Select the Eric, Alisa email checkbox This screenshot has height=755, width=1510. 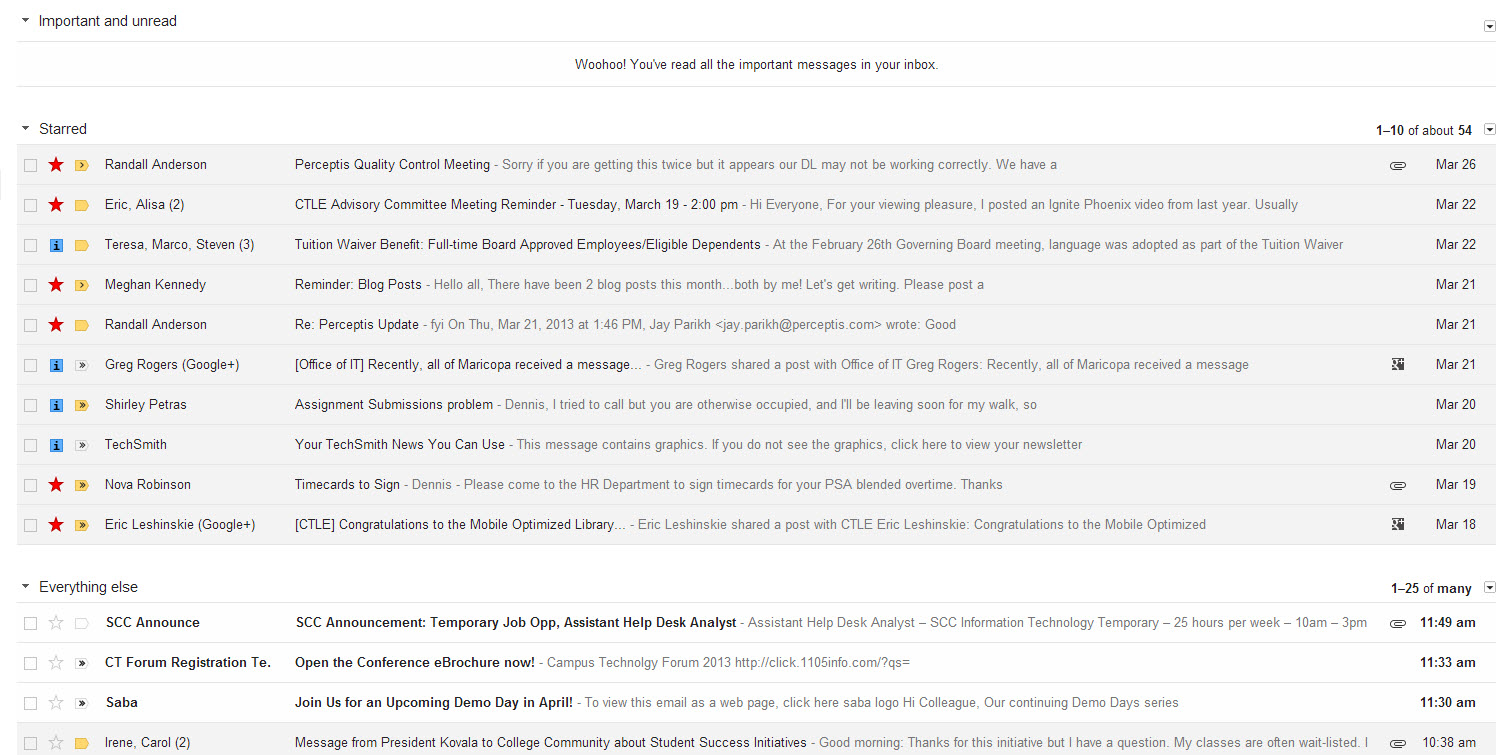pyautogui.click(x=30, y=205)
